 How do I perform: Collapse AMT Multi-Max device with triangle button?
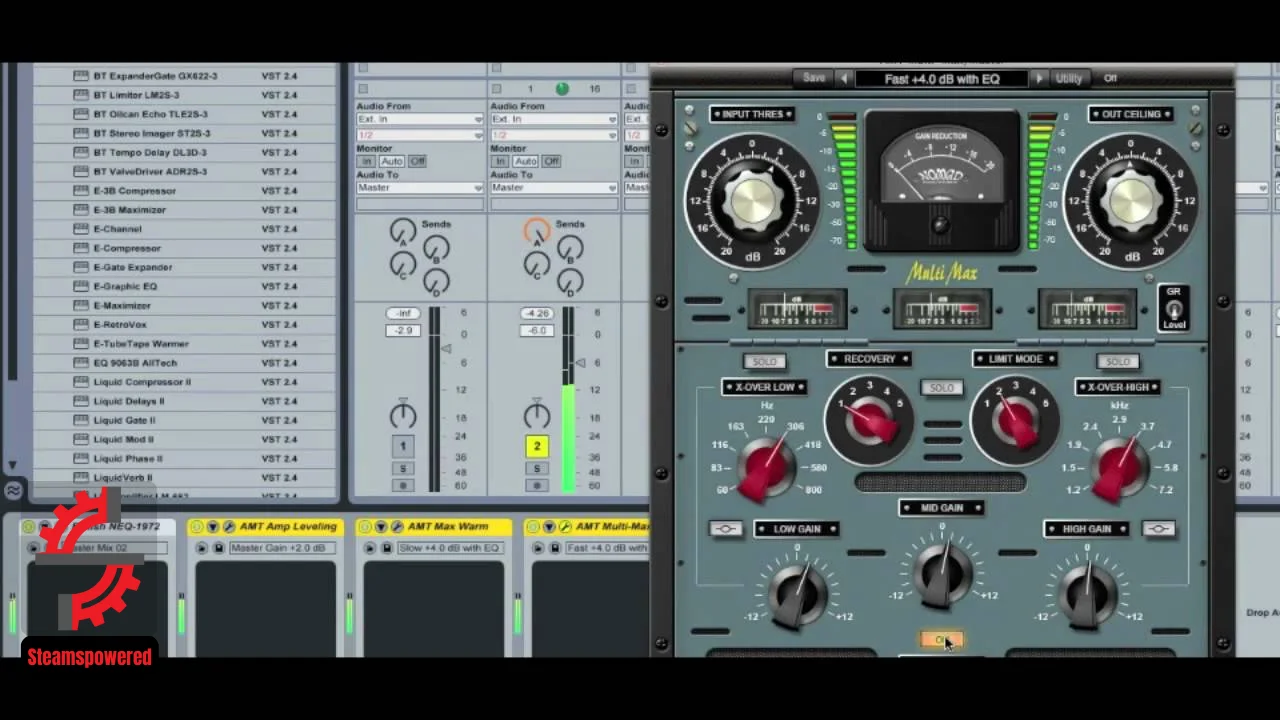[549, 527]
